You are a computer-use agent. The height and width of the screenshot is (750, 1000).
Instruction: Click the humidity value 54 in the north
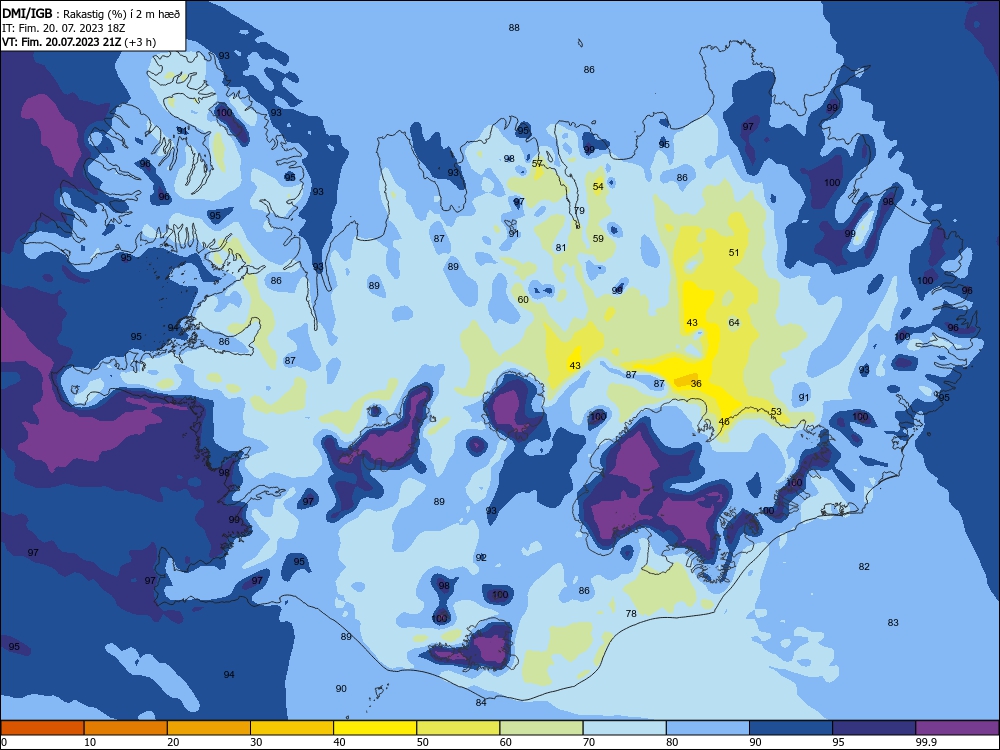[598, 186]
